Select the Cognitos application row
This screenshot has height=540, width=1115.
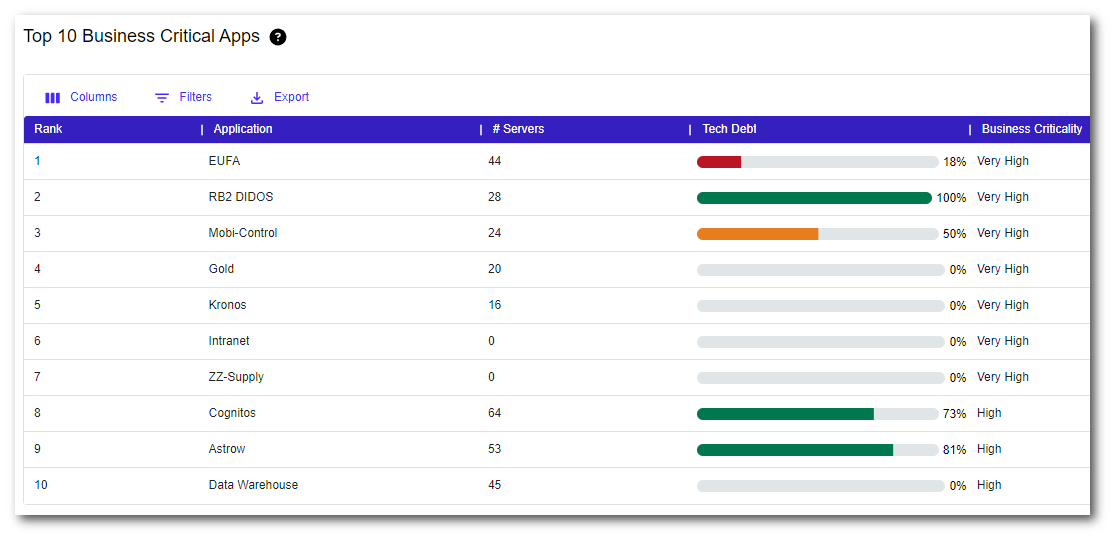(x=231, y=413)
